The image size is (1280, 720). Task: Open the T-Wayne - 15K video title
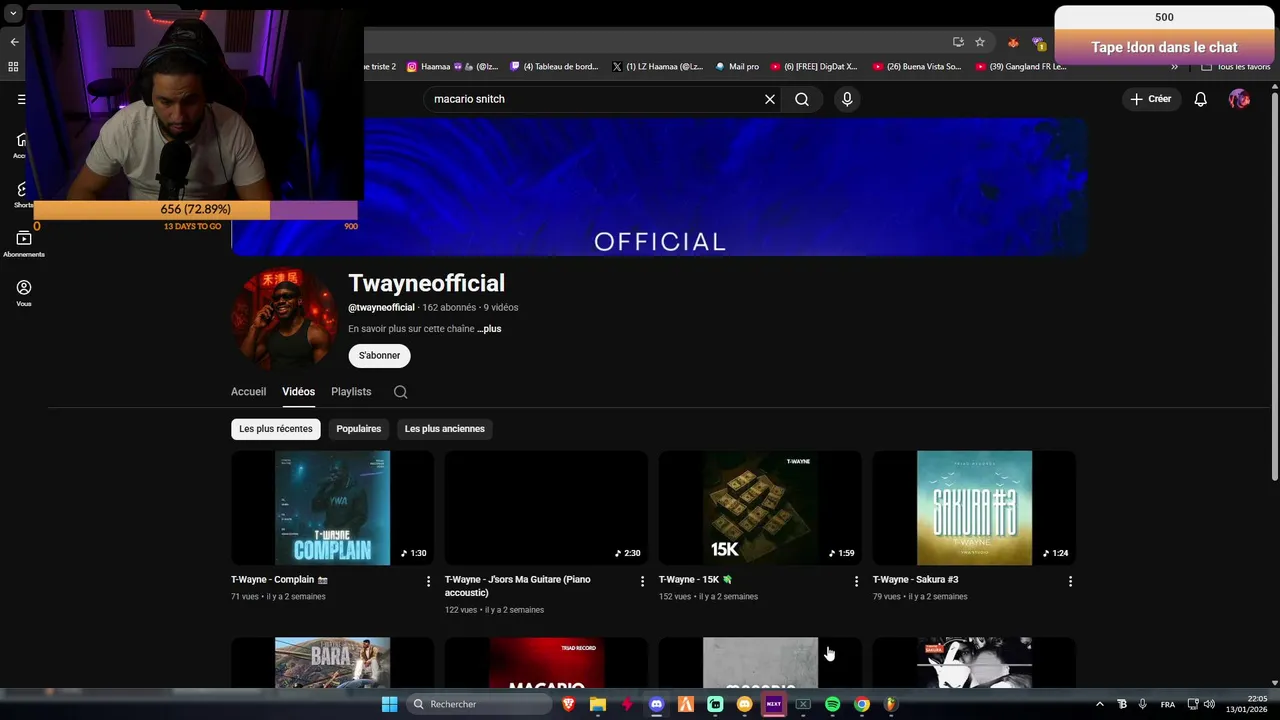tap(696, 580)
